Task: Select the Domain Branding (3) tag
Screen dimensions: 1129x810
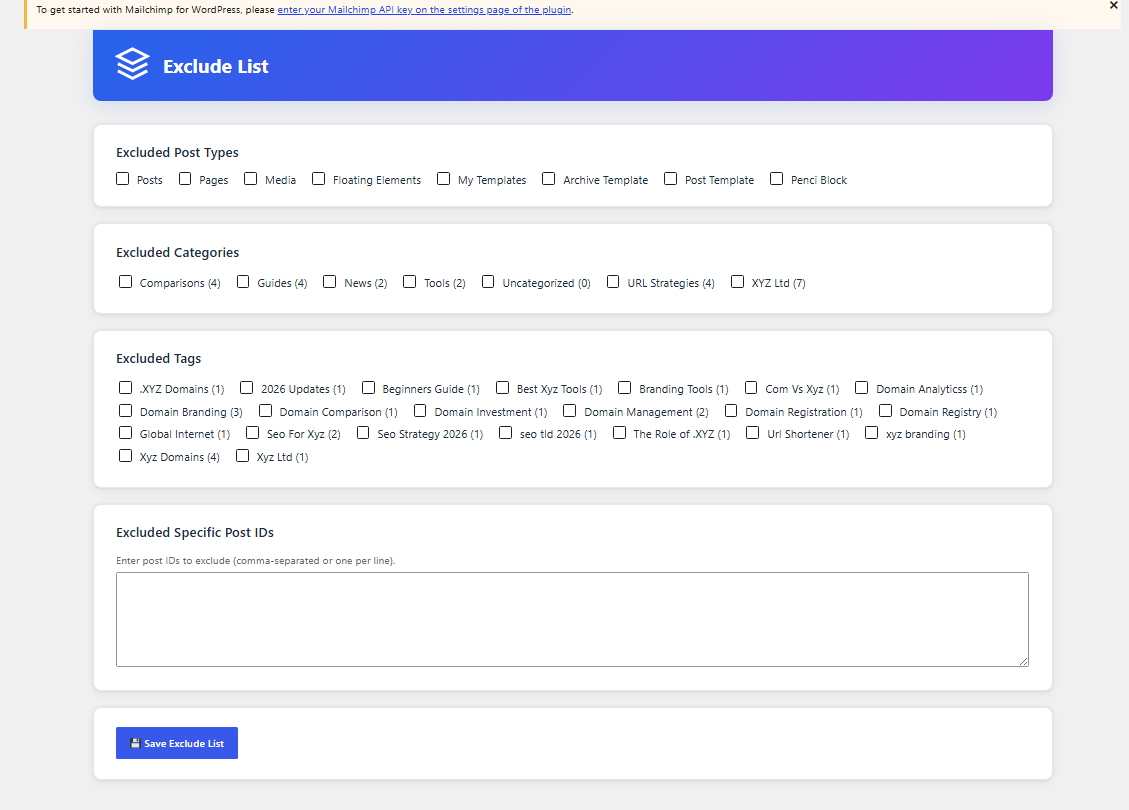Action: (x=125, y=410)
